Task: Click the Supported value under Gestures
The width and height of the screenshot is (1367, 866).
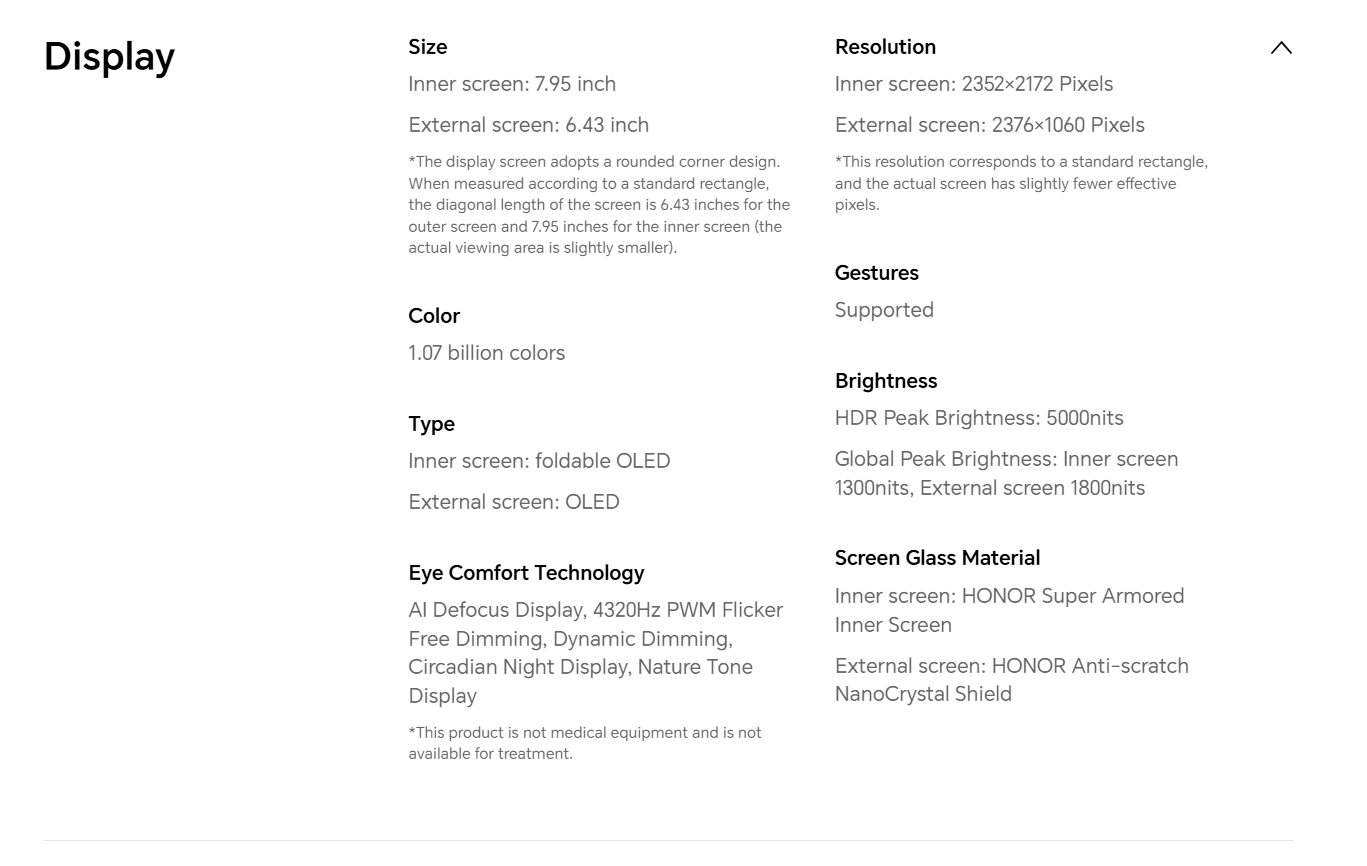Action: click(884, 310)
